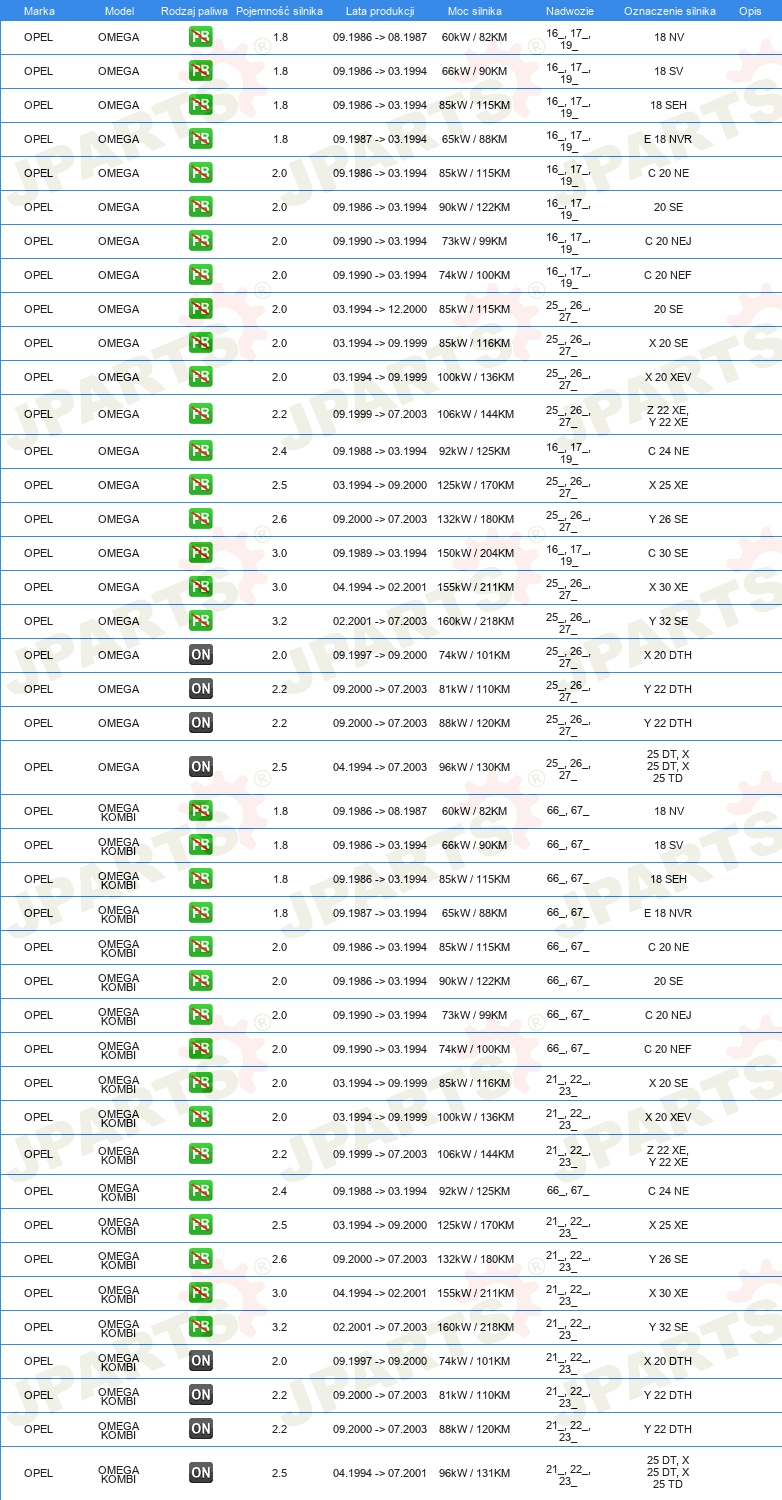Click 81kW / 110KM power in OMEGA row
Image resolution: width=782 pixels, height=1500 pixels.
click(x=475, y=690)
